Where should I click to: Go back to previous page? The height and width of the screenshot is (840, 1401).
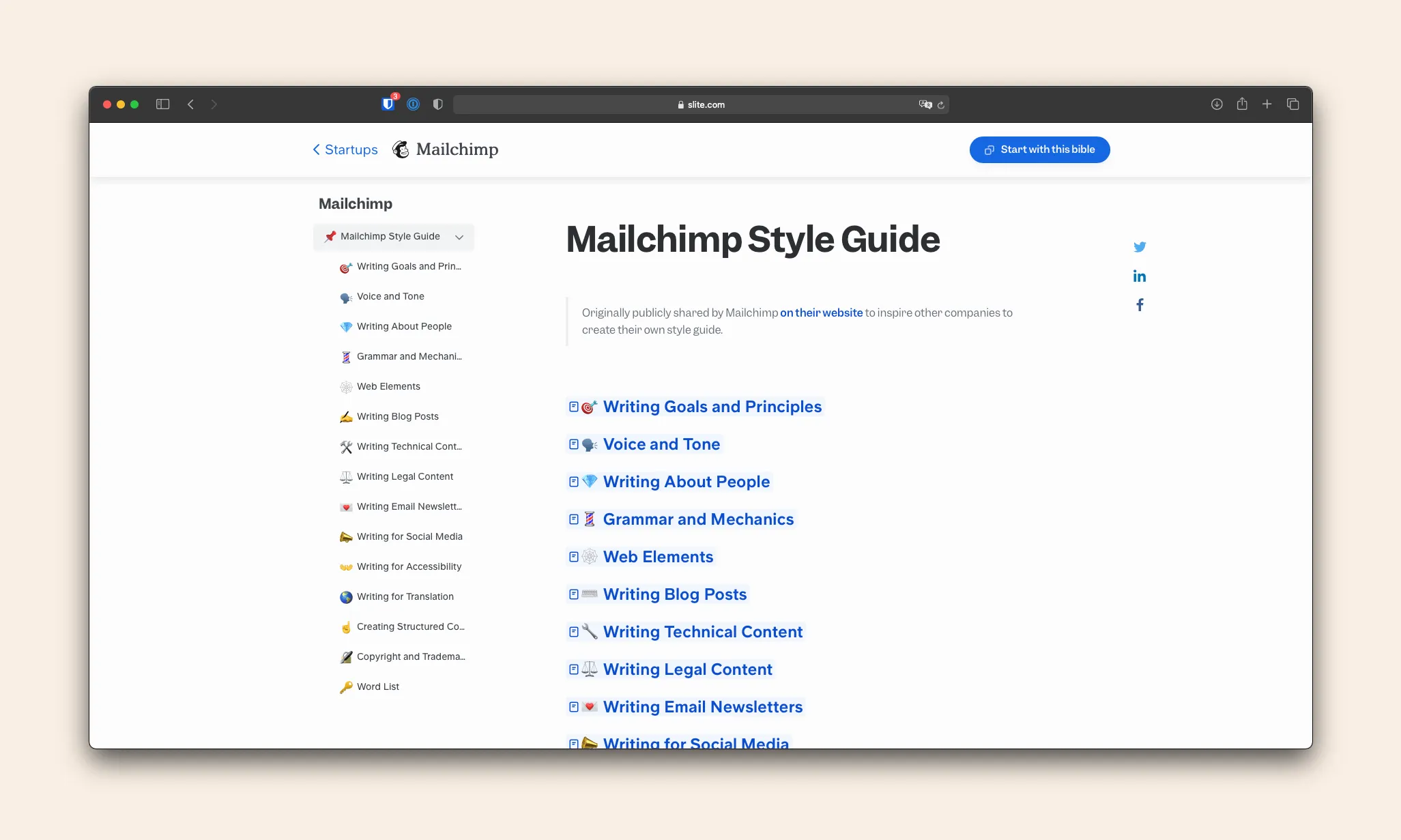pyautogui.click(x=191, y=104)
